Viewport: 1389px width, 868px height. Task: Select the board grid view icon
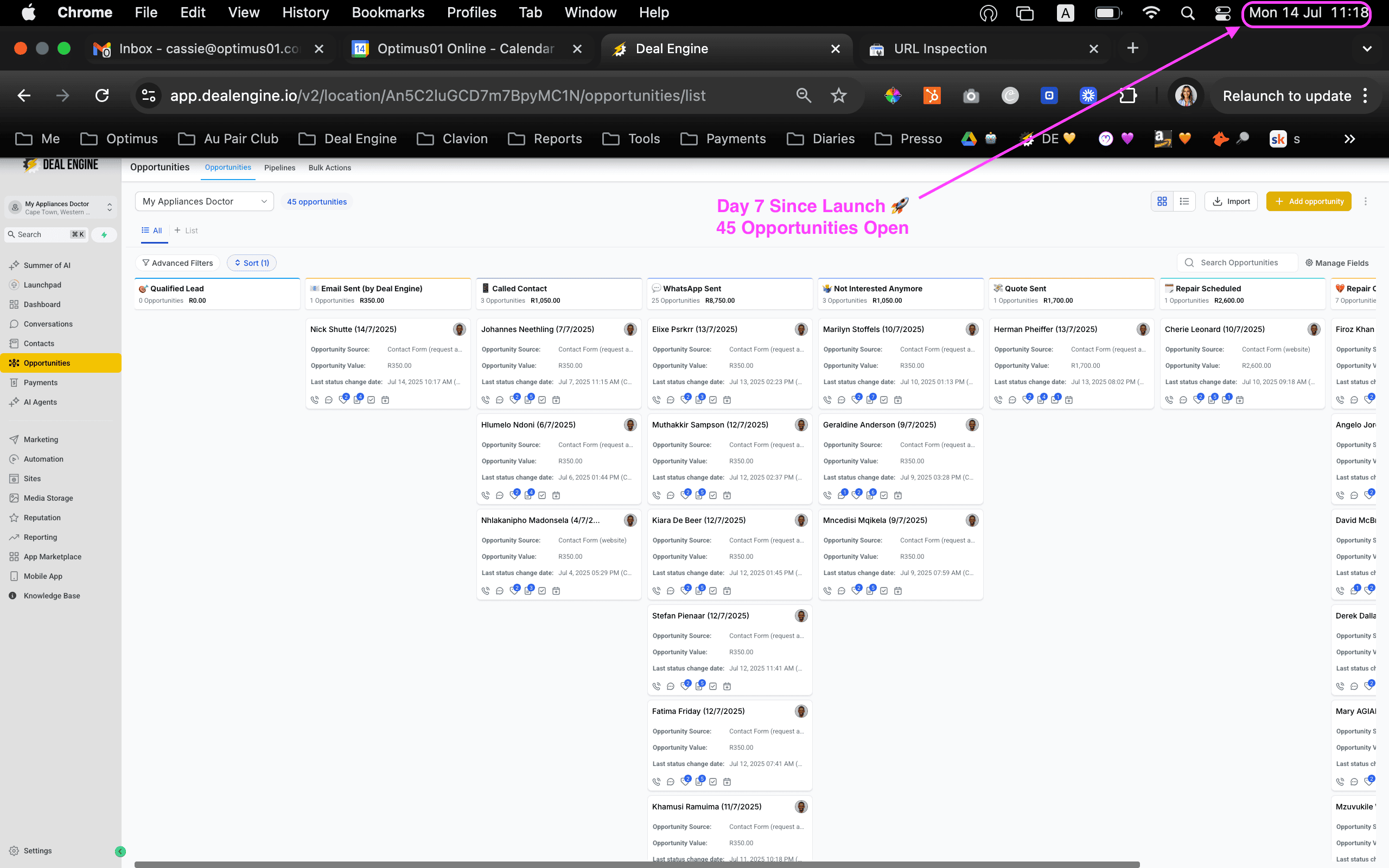click(x=1162, y=201)
